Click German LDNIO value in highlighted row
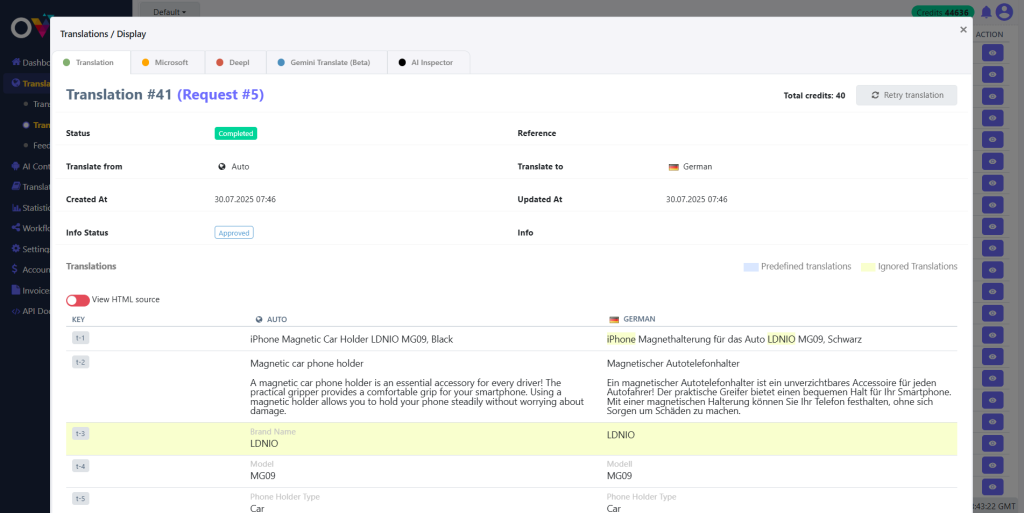Image resolution: width=1024 pixels, height=513 pixels. click(621, 435)
